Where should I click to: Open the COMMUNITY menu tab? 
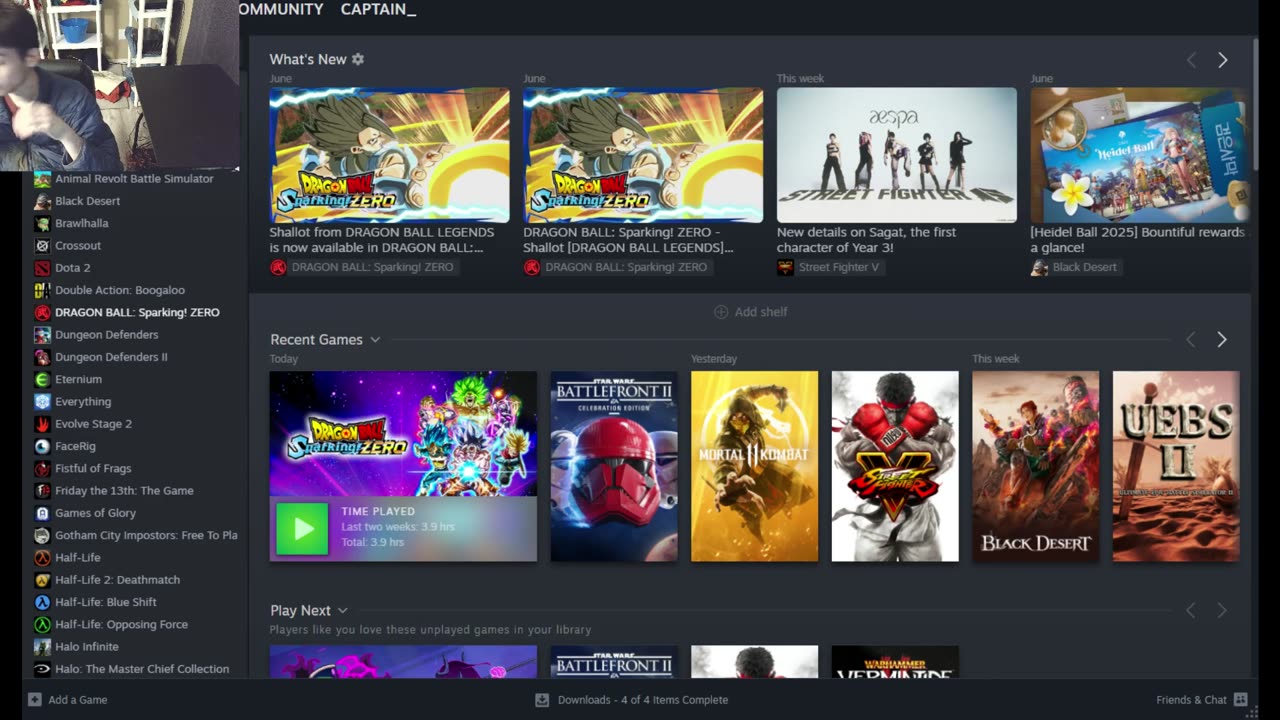(281, 9)
